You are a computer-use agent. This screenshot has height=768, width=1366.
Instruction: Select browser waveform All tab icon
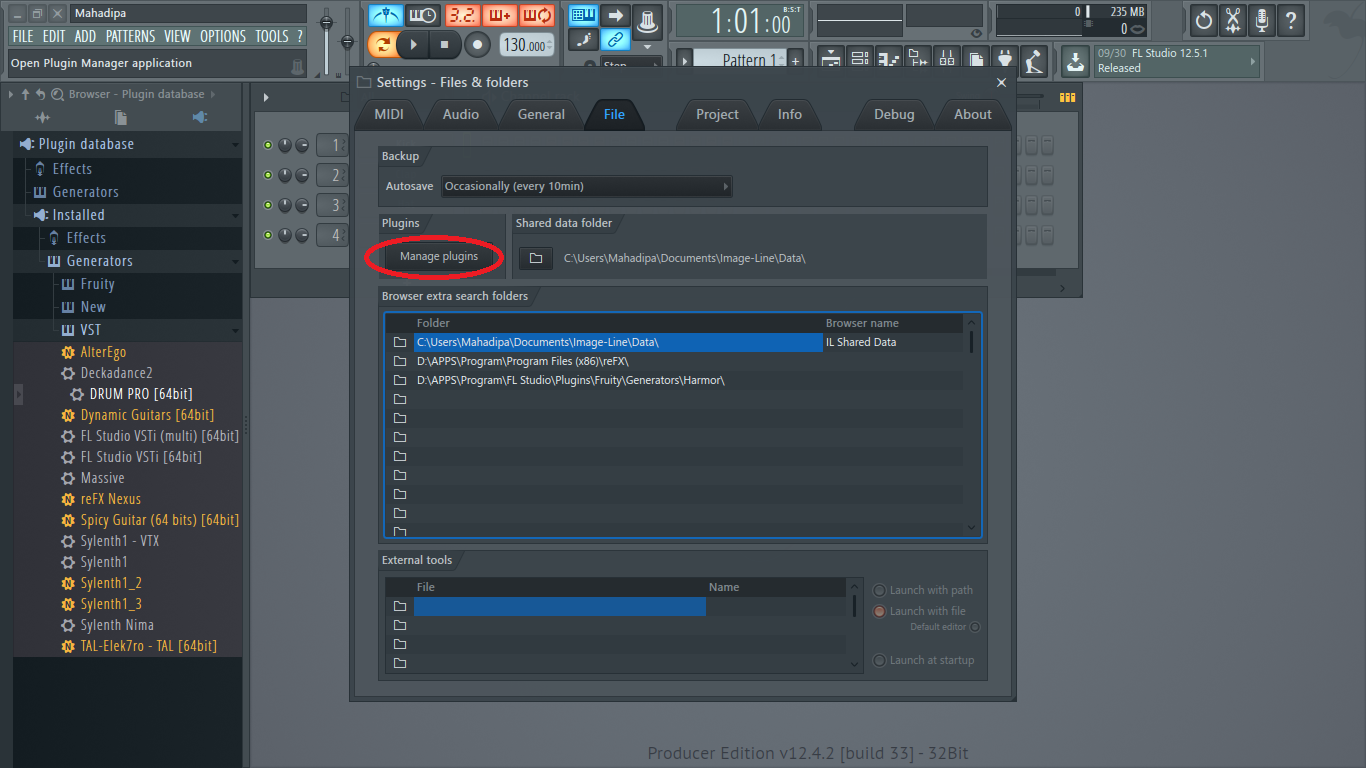(42, 118)
